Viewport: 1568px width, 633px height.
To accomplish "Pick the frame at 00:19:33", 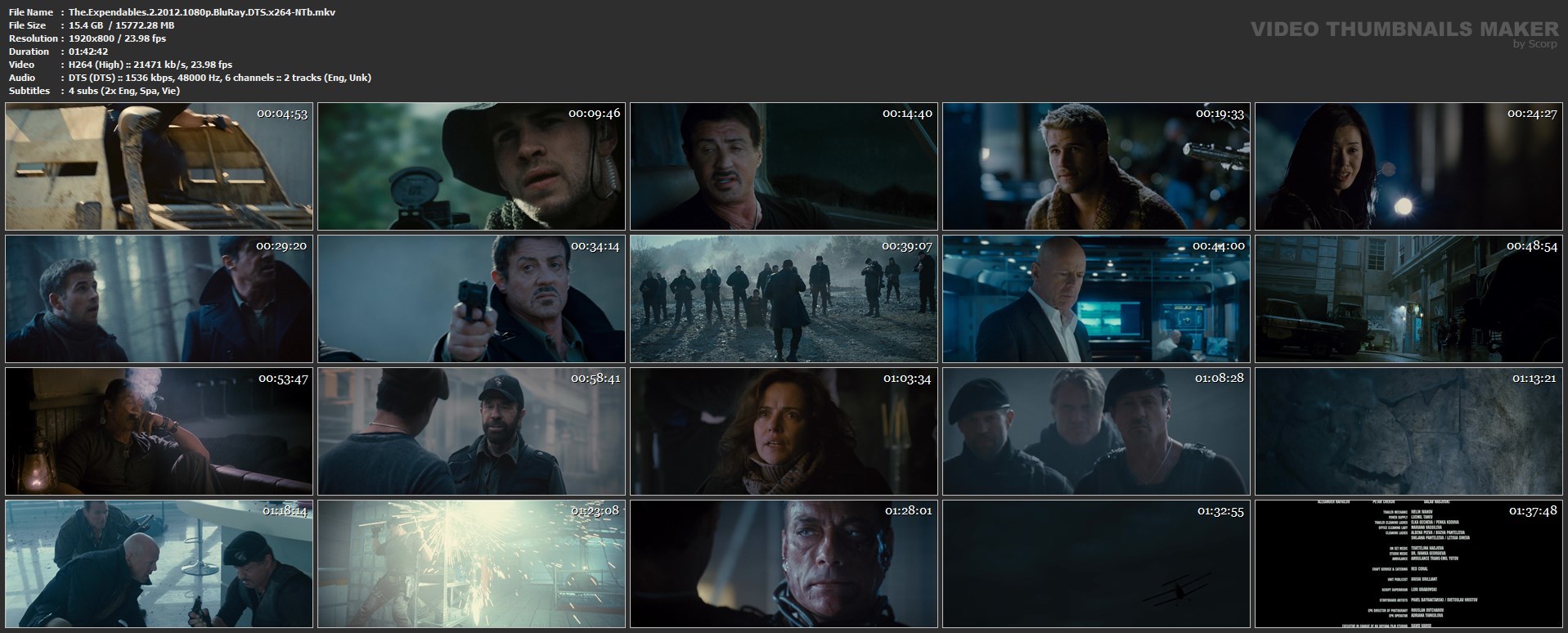I will click(1096, 166).
